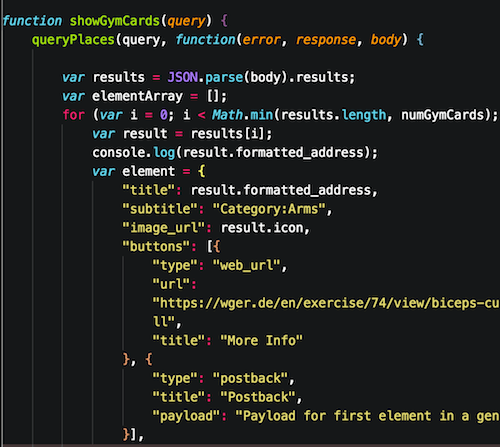Click the console.log statement
Viewport: 500px width, 447px height.
(x=235, y=153)
